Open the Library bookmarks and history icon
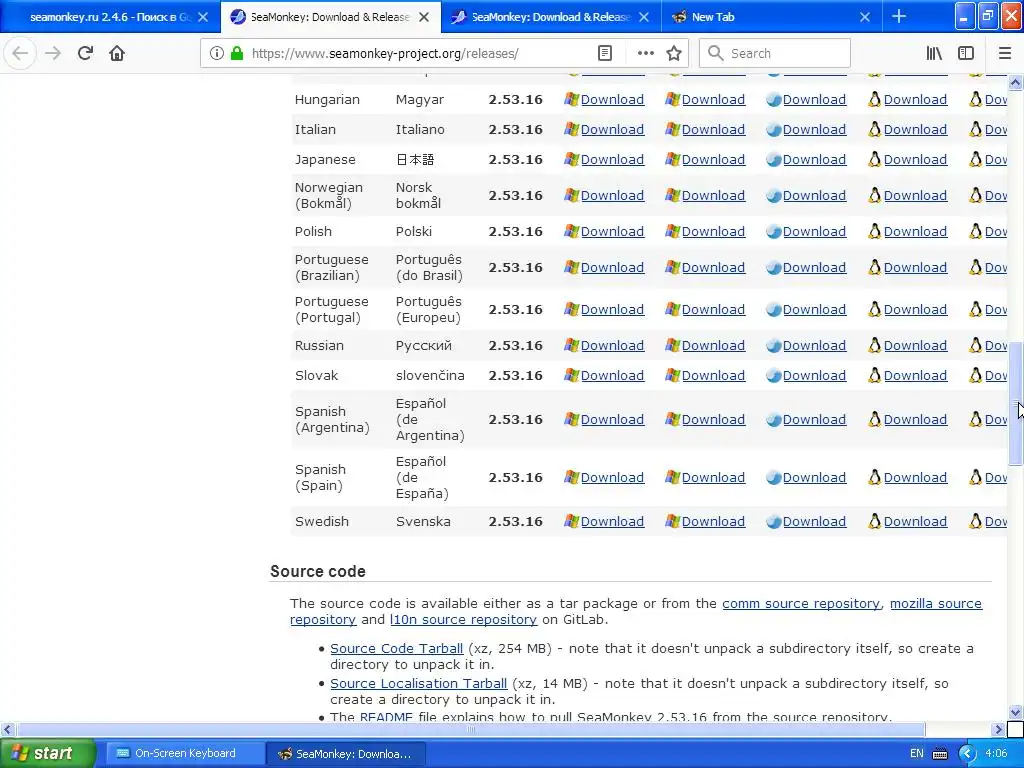 934,54
